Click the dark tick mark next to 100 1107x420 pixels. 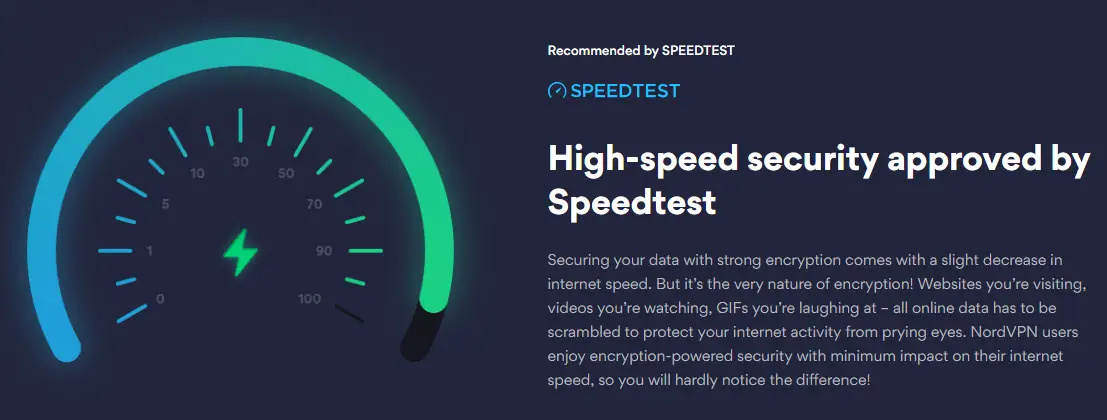[x=349, y=313]
